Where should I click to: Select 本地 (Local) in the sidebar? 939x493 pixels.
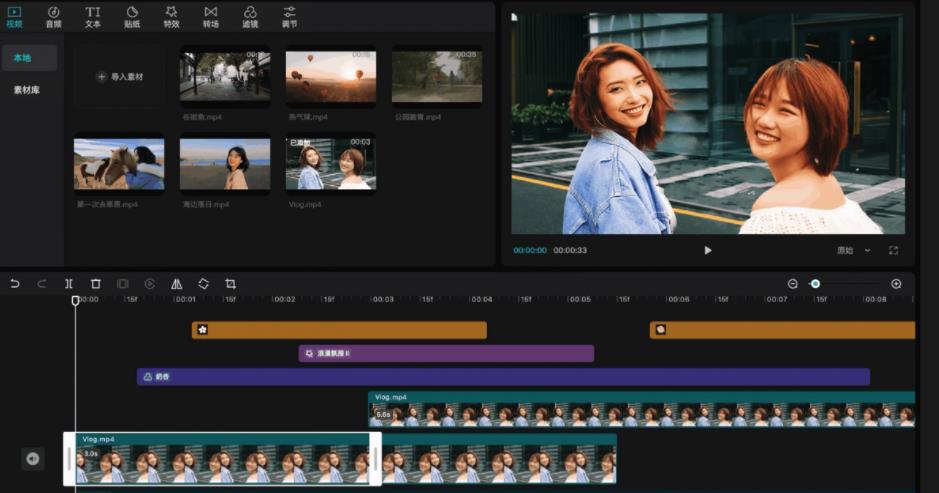(x=29, y=58)
